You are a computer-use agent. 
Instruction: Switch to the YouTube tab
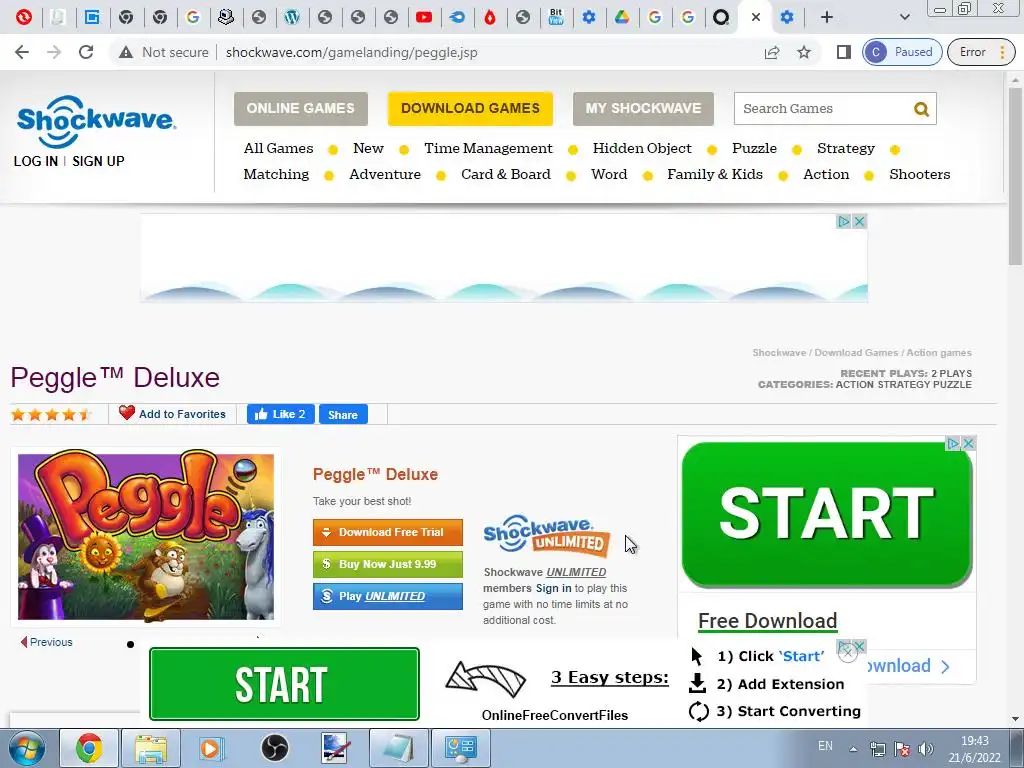(424, 17)
